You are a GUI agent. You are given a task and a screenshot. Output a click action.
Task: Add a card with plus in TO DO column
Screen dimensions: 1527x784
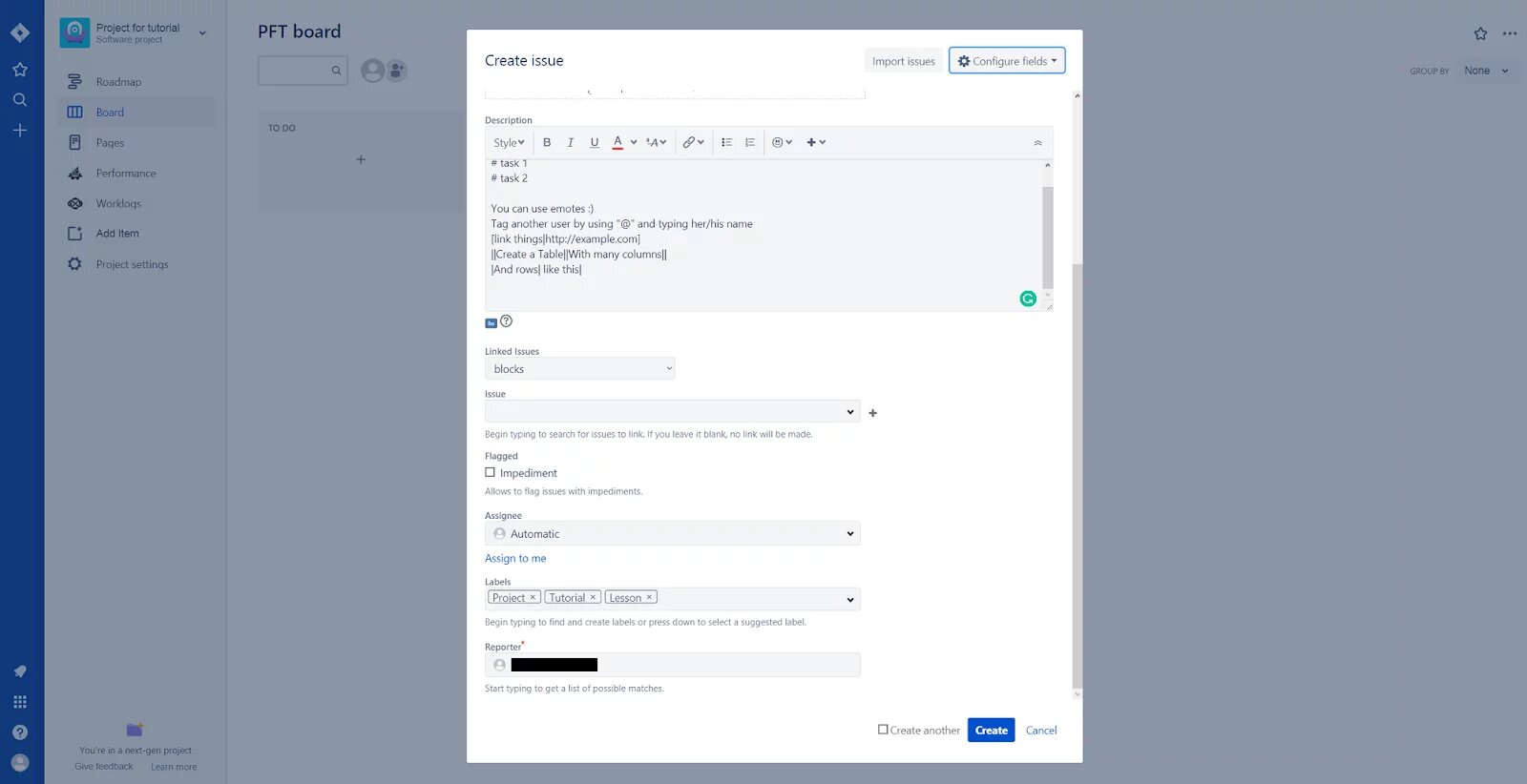tap(361, 159)
